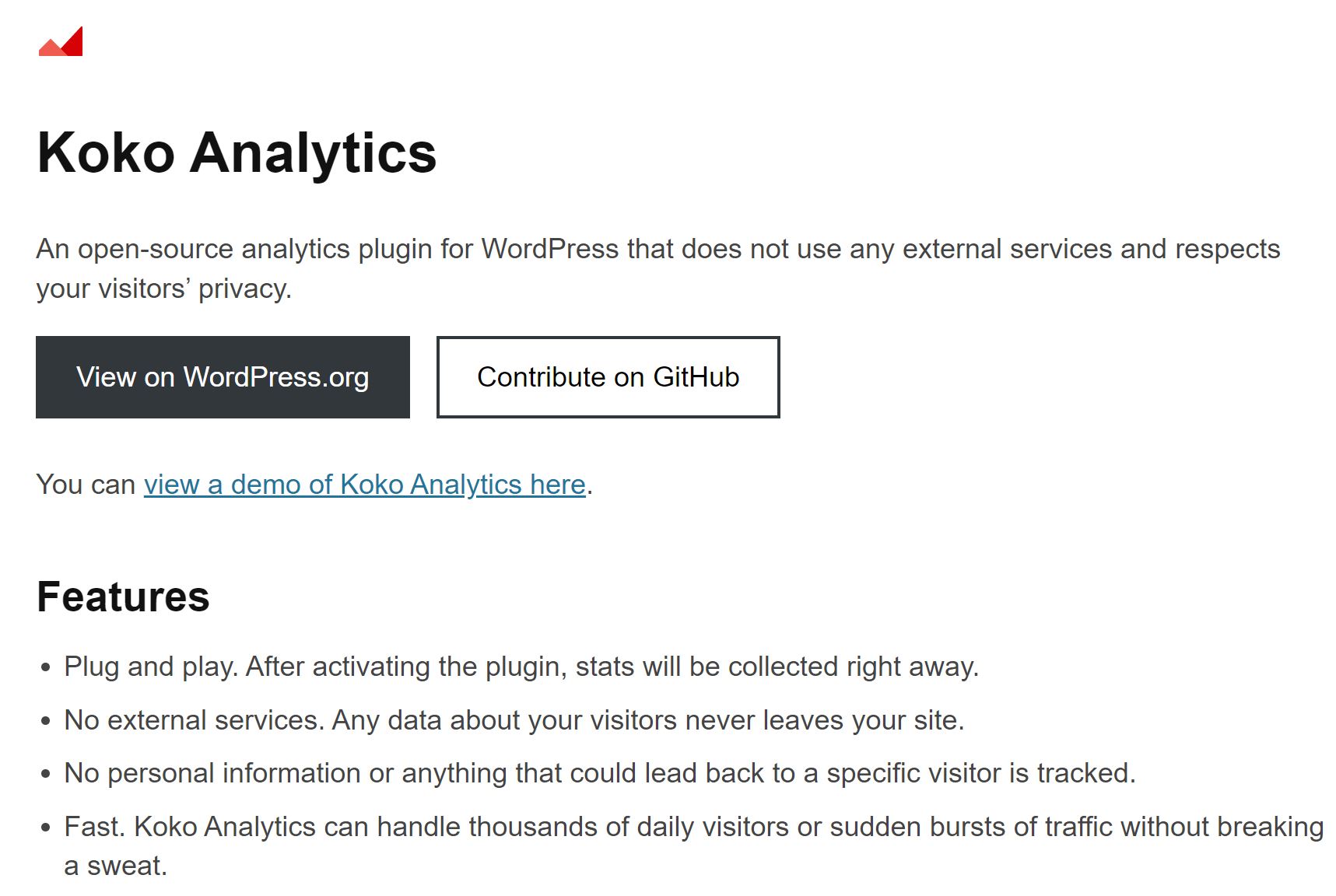Click the bullet before Plug and play

coord(46,667)
